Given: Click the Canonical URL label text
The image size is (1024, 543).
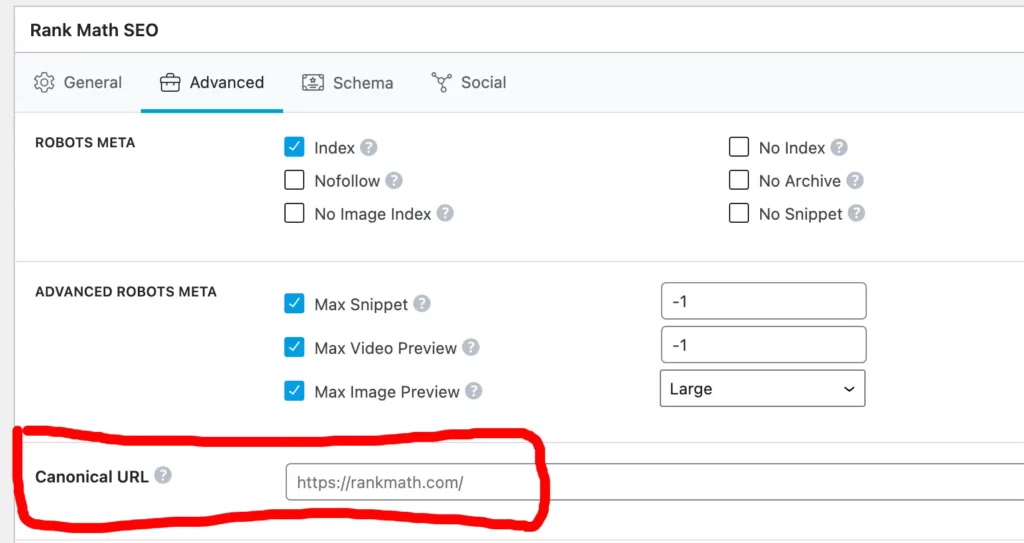Looking at the screenshot, I should [x=92, y=477].
